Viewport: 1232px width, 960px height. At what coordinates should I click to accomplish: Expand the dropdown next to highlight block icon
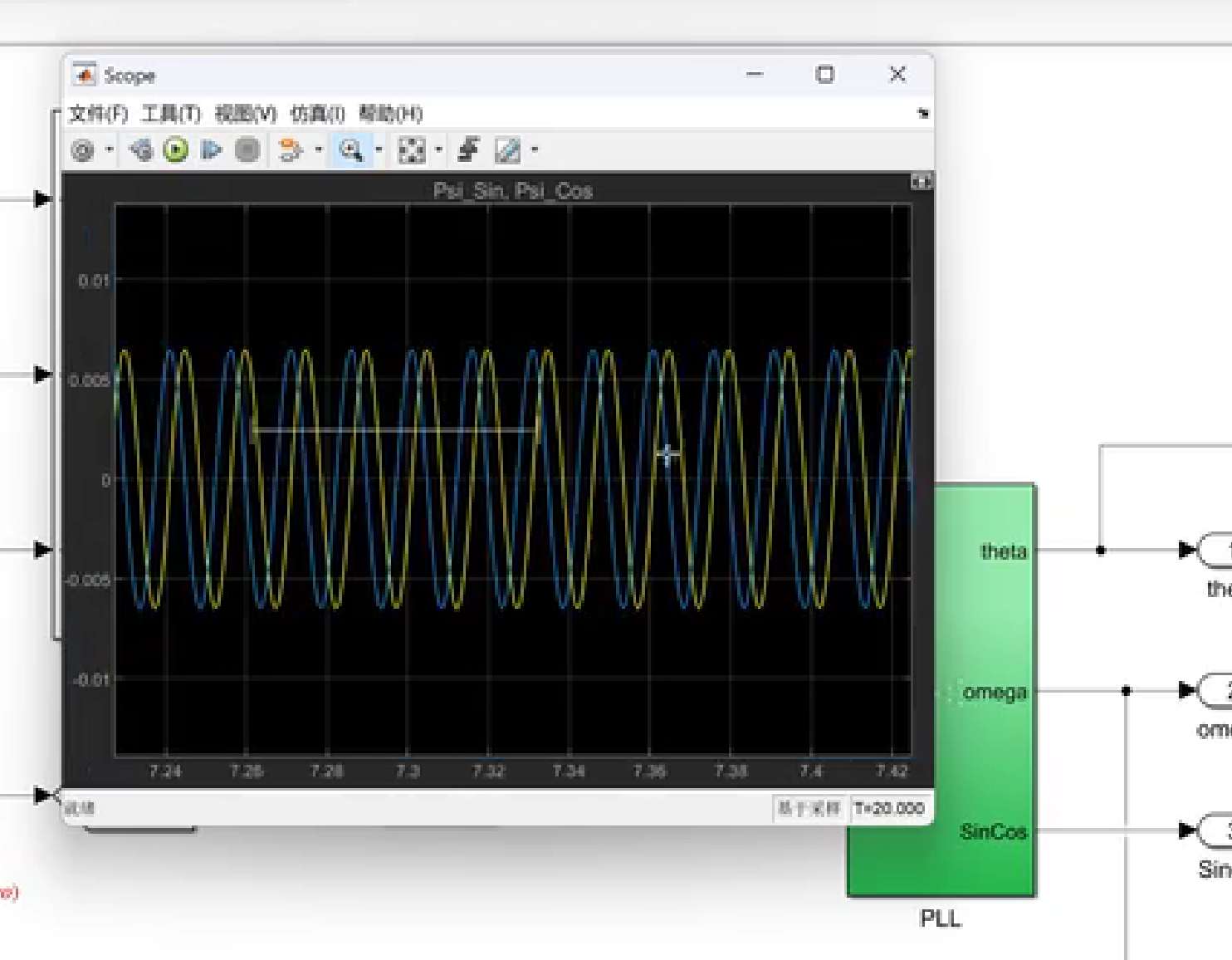click(319, 150)
